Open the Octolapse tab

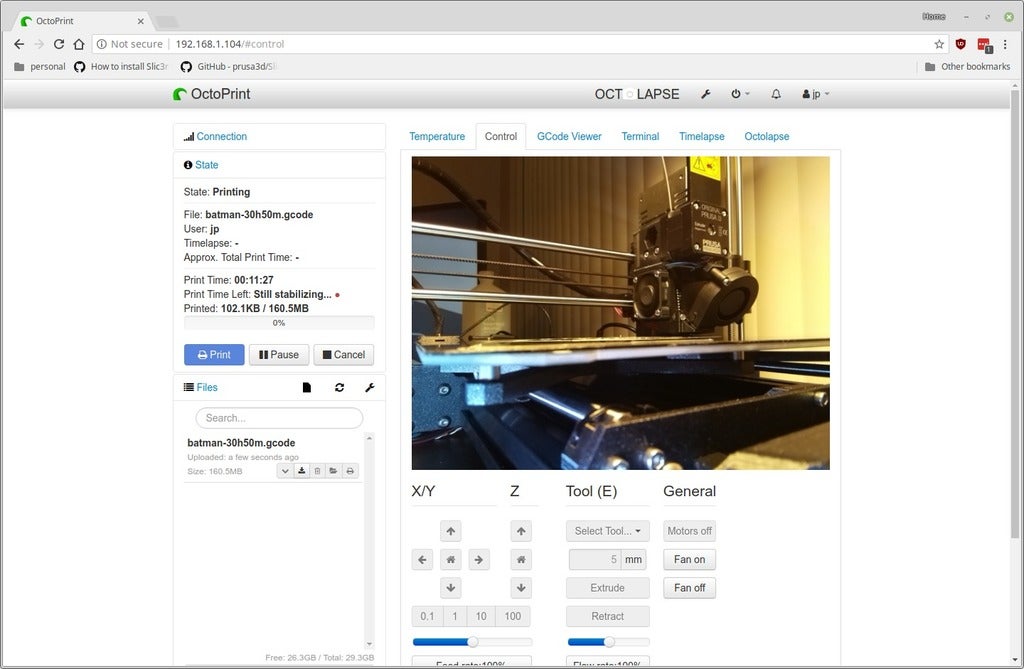coord(766,136)
